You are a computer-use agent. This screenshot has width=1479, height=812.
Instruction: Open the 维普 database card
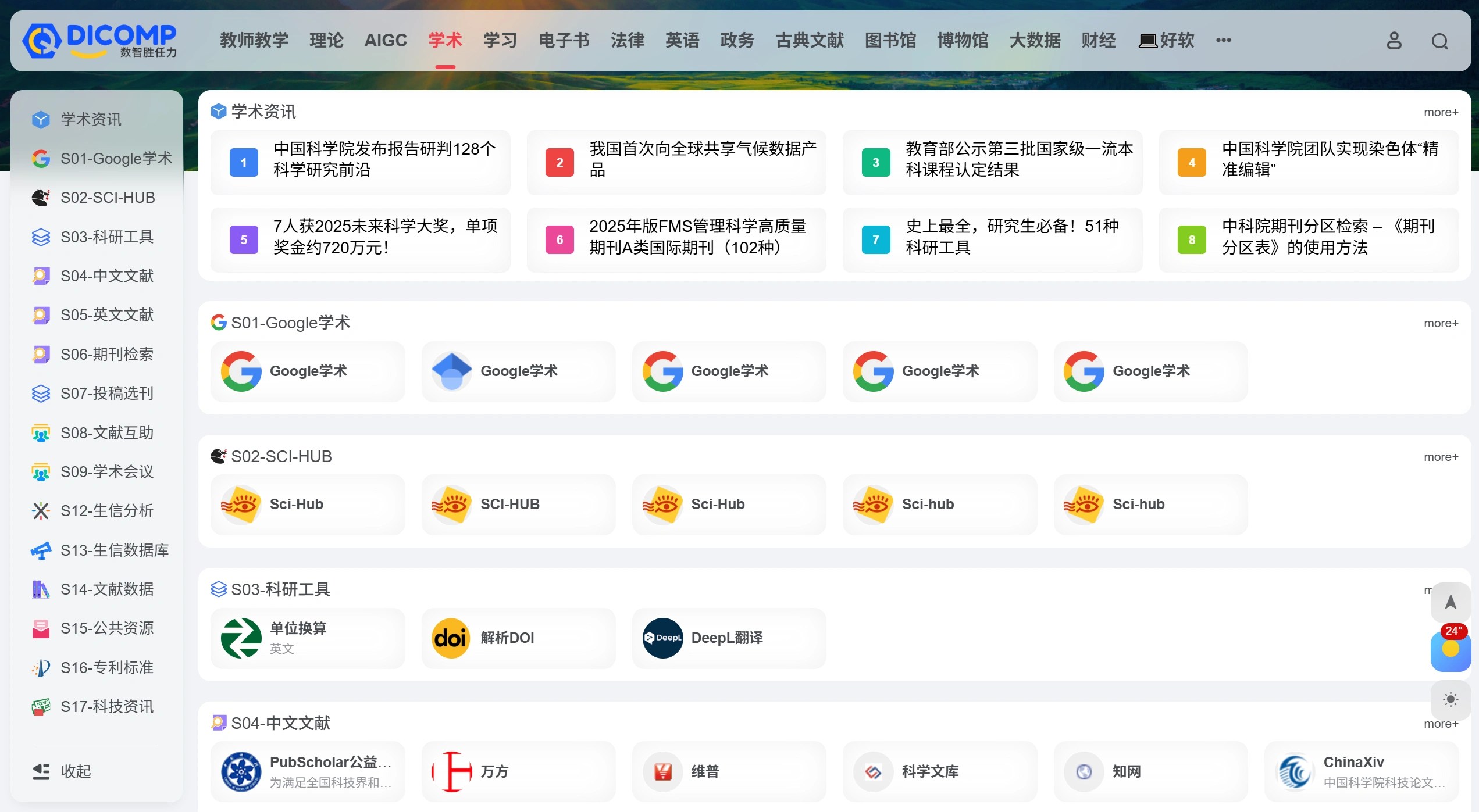tap(729, 771)
